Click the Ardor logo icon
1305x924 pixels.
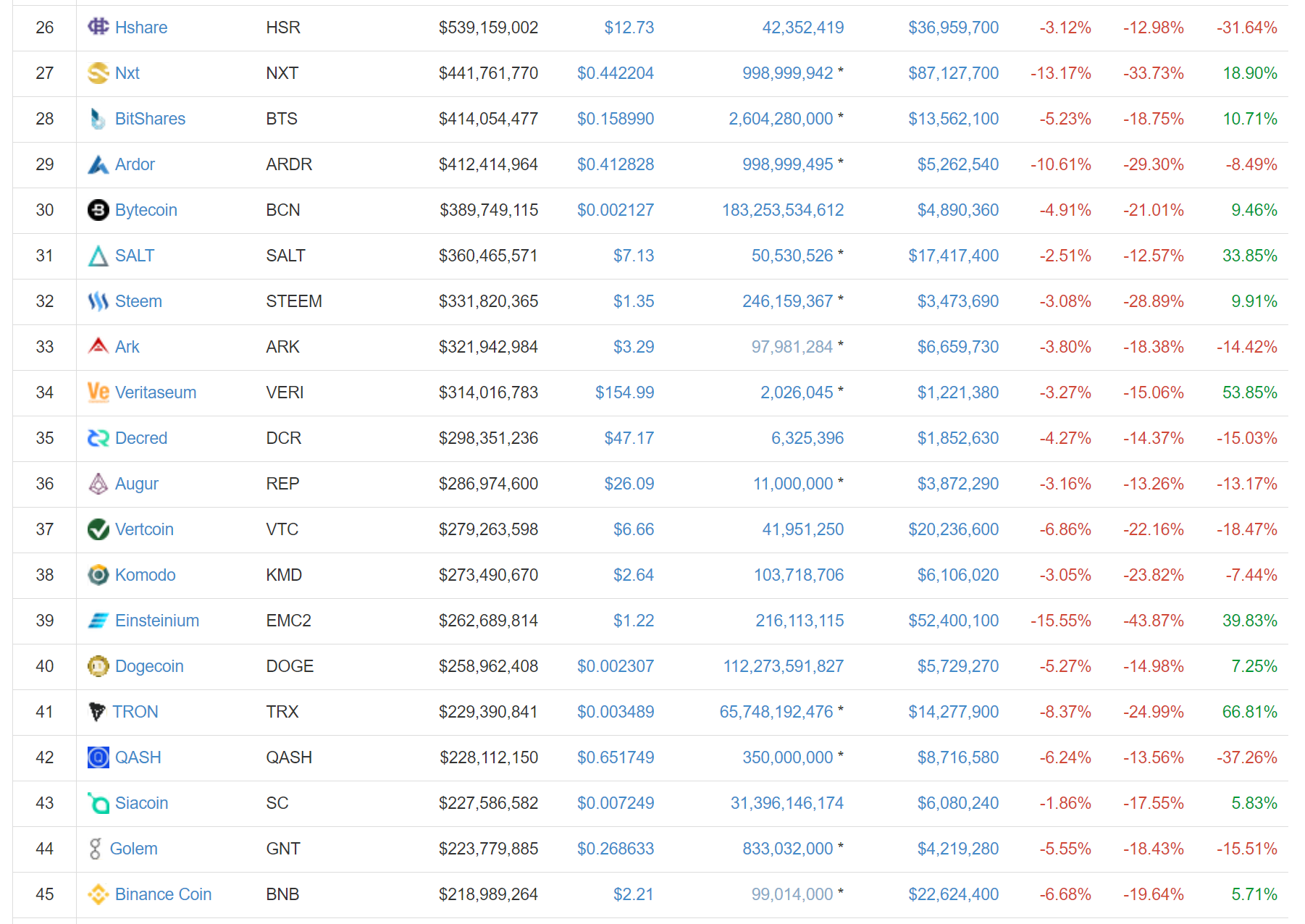[98, 164]
